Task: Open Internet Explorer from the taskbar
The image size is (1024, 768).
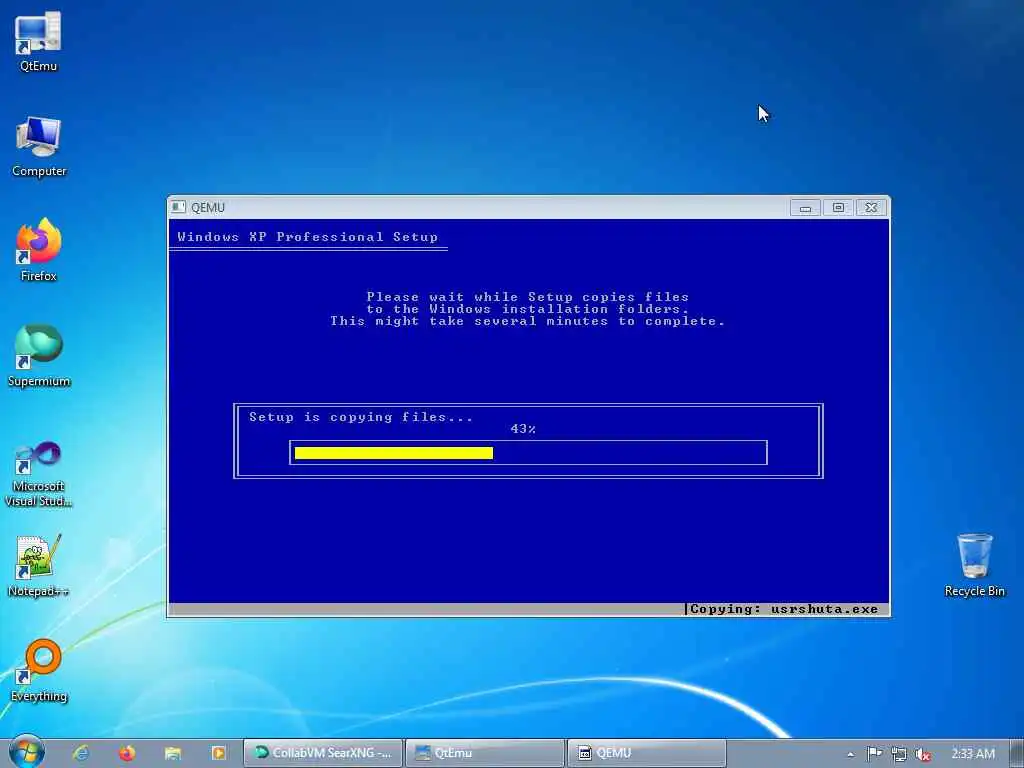Action: pyautogui.click(x=81, y=753)
